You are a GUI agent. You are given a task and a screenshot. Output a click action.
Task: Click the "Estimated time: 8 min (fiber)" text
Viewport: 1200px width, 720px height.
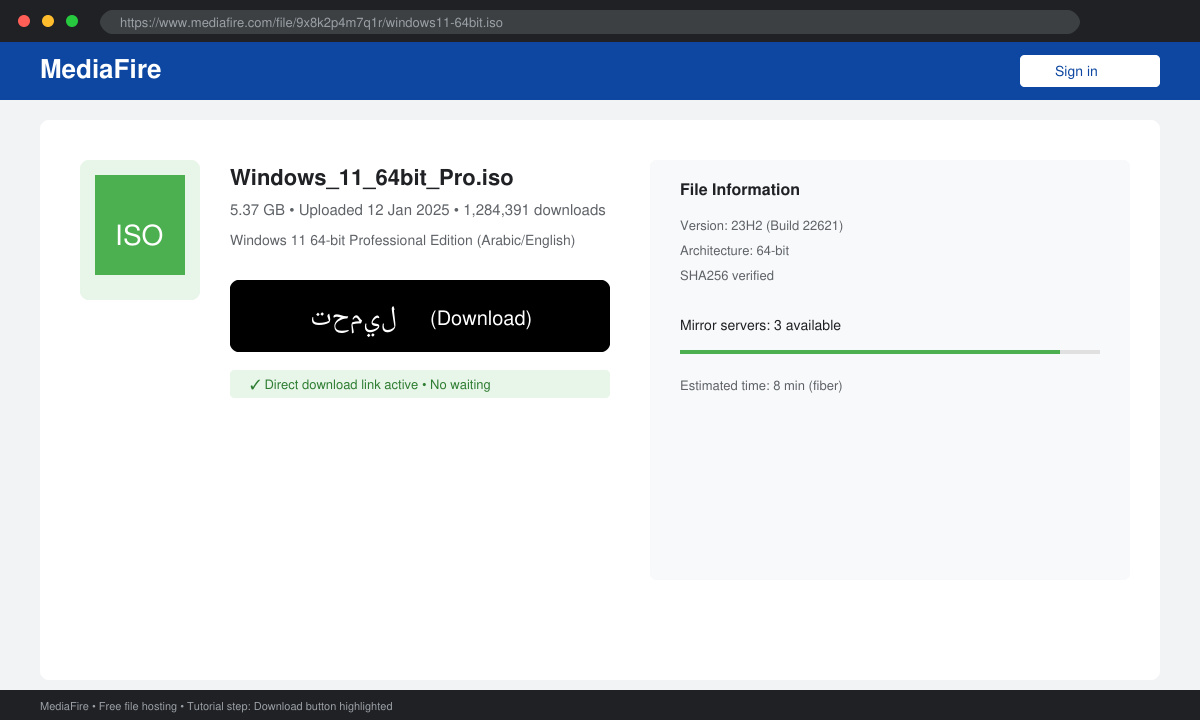(x=761, y=385)
